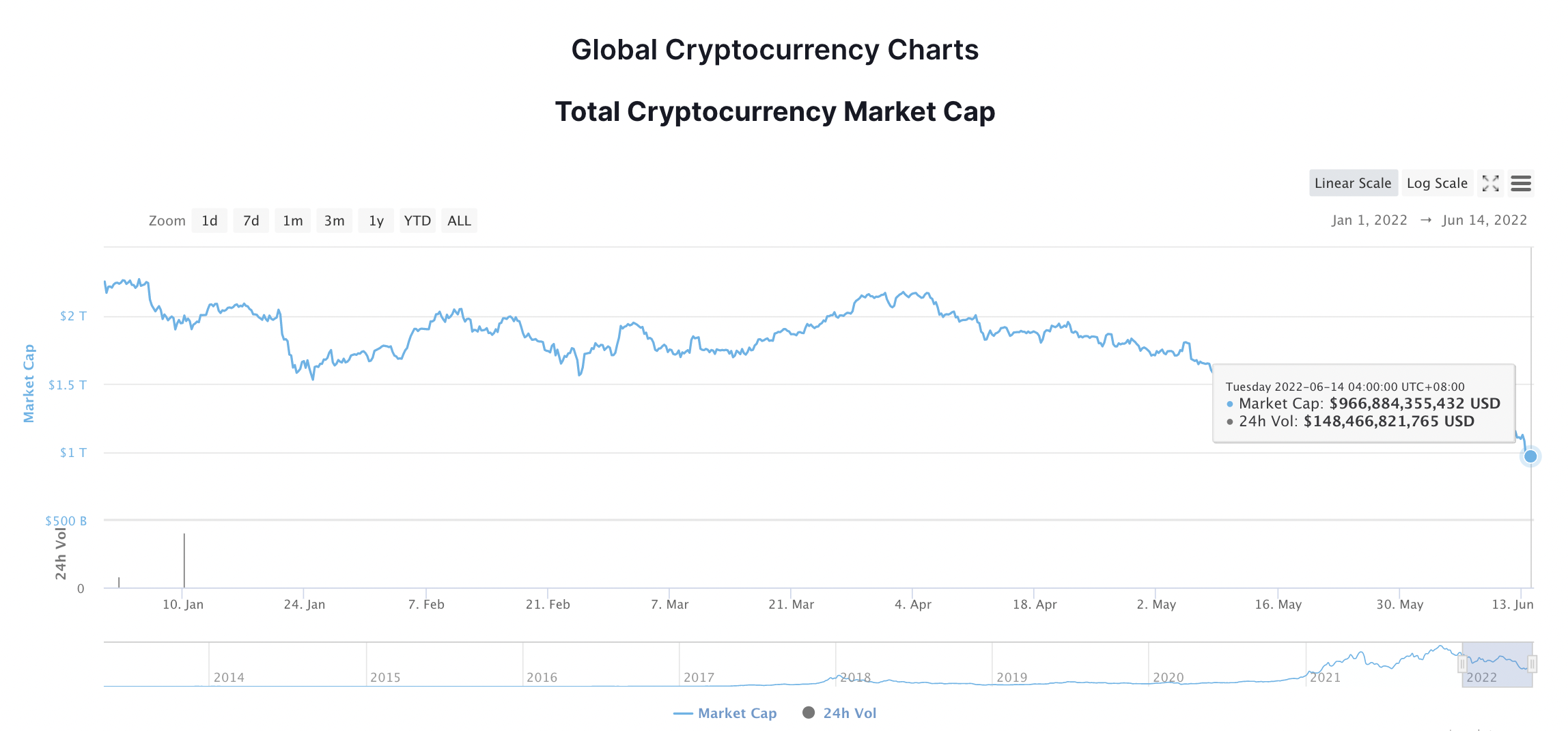
Task: Click the tall 24h volume bar
Action: click(184, 560)
